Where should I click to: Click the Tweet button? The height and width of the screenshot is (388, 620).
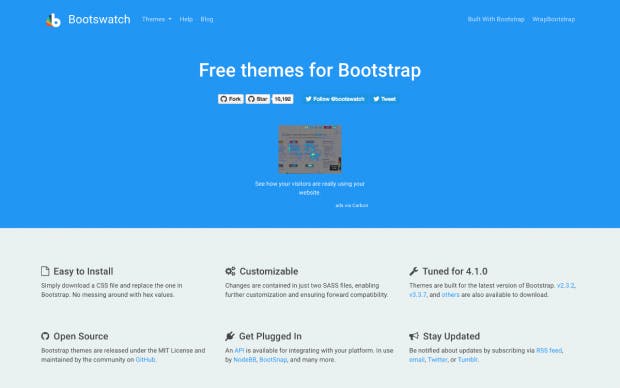tap(384, 99)
